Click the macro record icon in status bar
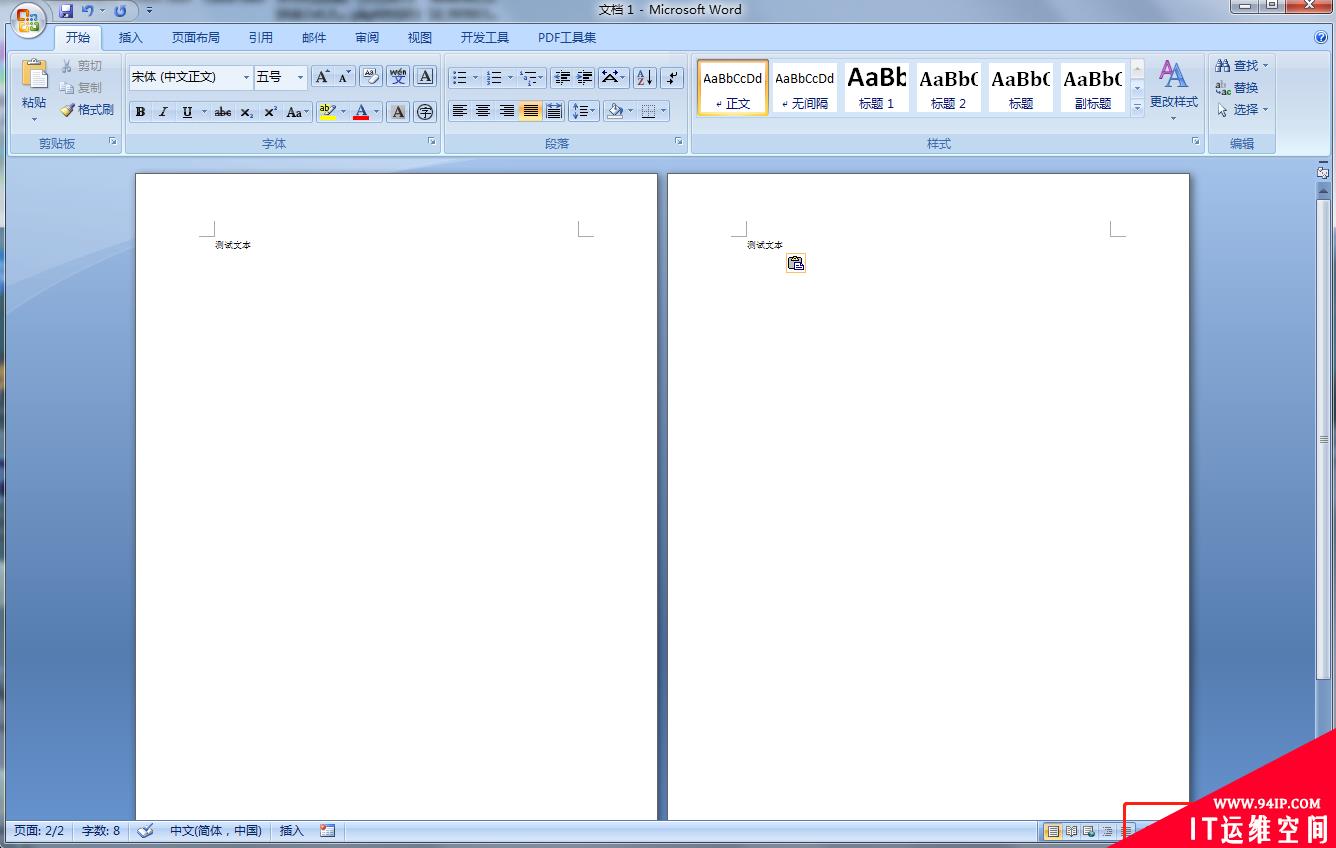Screen dimensions: 1336x848 point(327,830)
